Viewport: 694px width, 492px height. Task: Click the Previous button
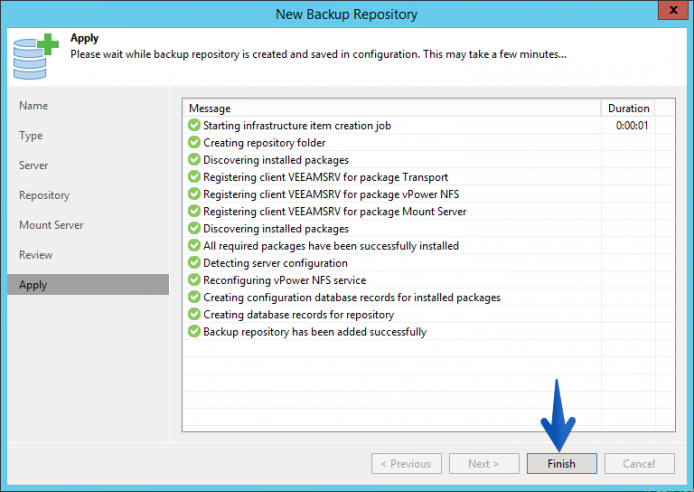click(x=406, y=463)
